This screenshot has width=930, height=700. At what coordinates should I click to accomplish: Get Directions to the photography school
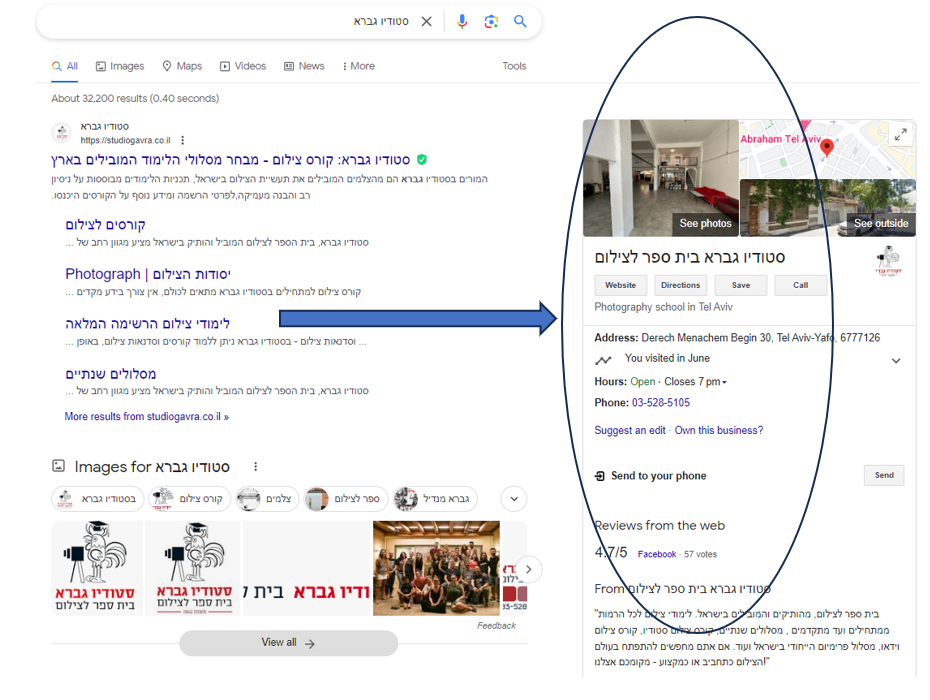(680, 285)
